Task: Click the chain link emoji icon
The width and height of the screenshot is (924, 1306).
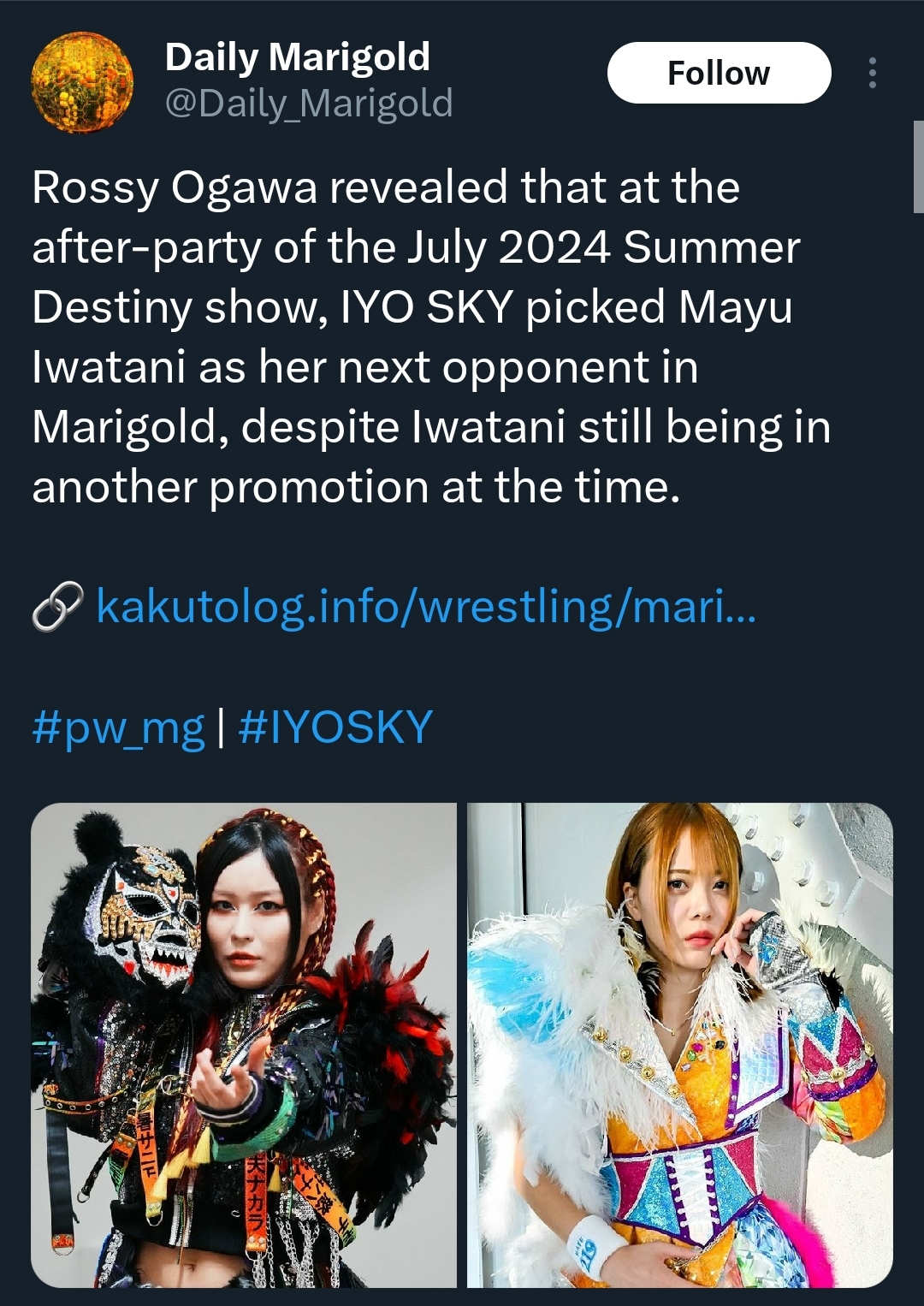Action: pos(57,606)
